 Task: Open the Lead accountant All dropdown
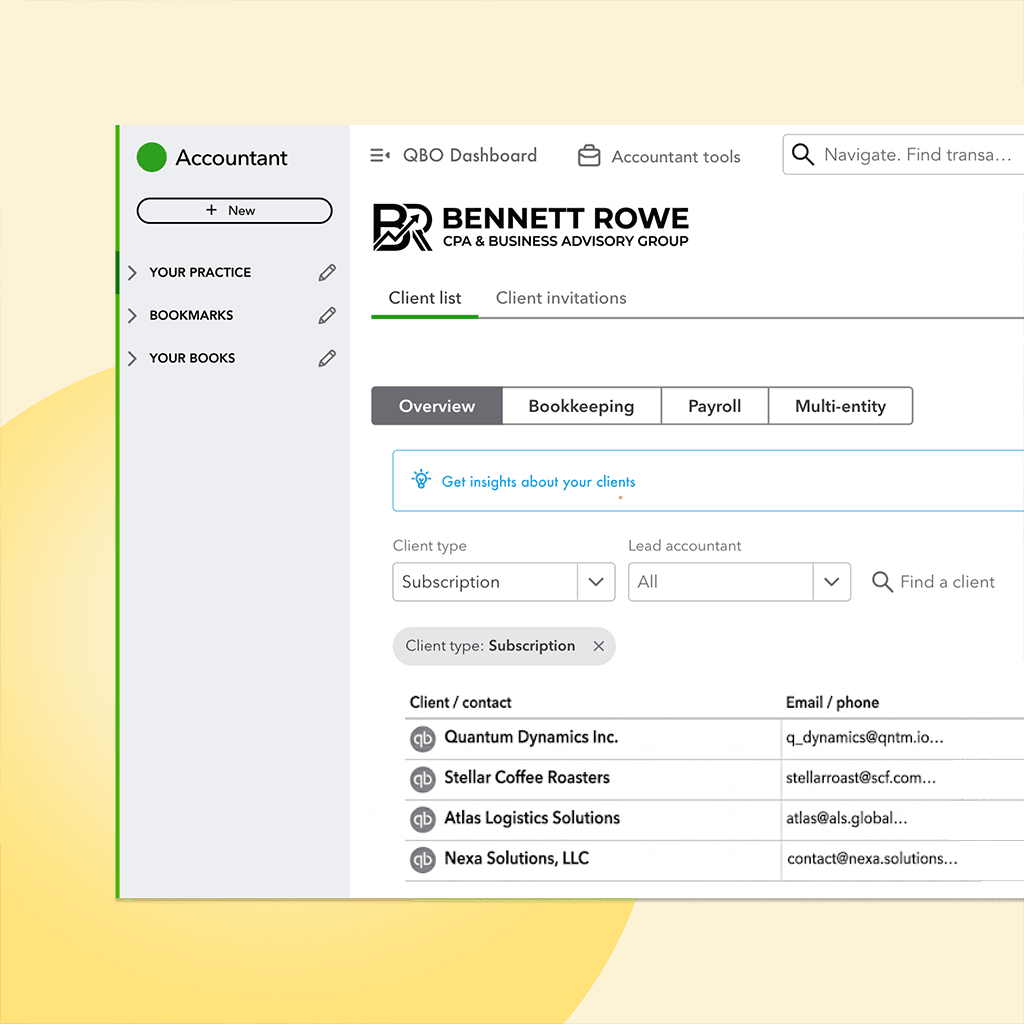[739, 582]
